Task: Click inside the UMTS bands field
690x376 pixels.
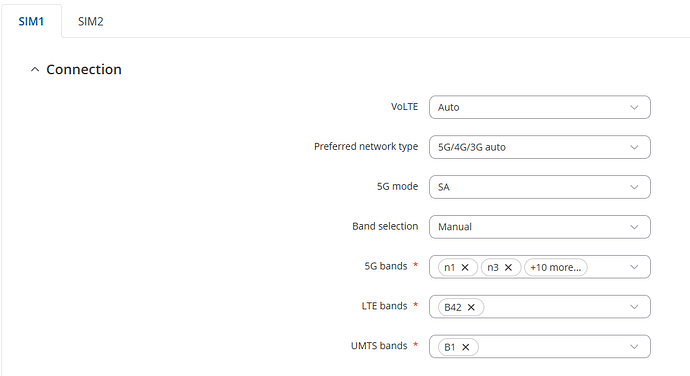Action: pos(540,347)
